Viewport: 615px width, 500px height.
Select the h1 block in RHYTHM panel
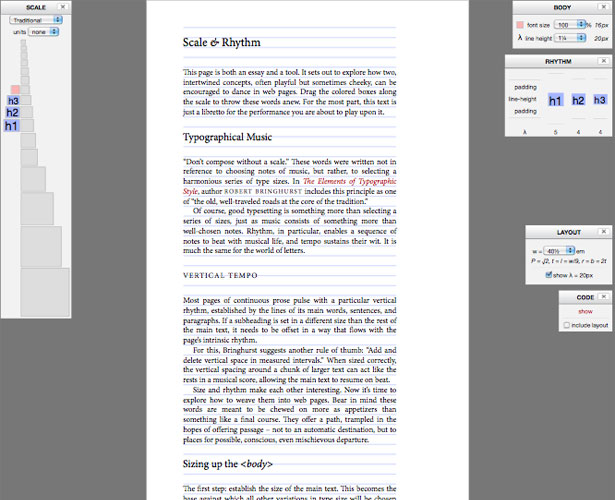pos(555,101)
